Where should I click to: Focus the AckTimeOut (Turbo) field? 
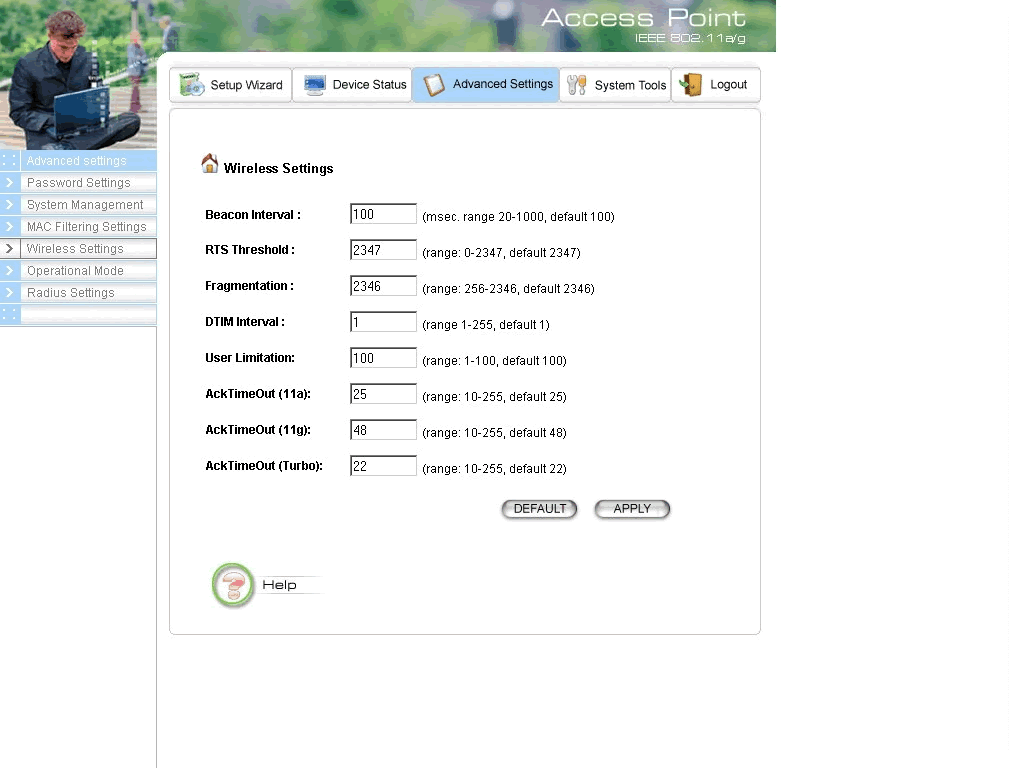(x=383, y=466)
